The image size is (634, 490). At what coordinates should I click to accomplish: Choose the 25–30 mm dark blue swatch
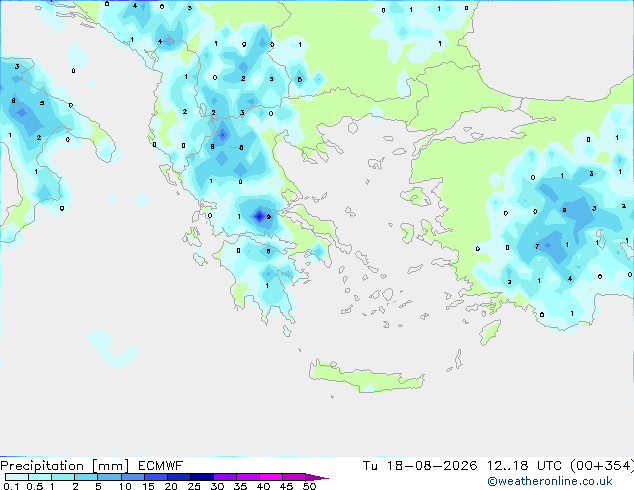tap(202, 477)
